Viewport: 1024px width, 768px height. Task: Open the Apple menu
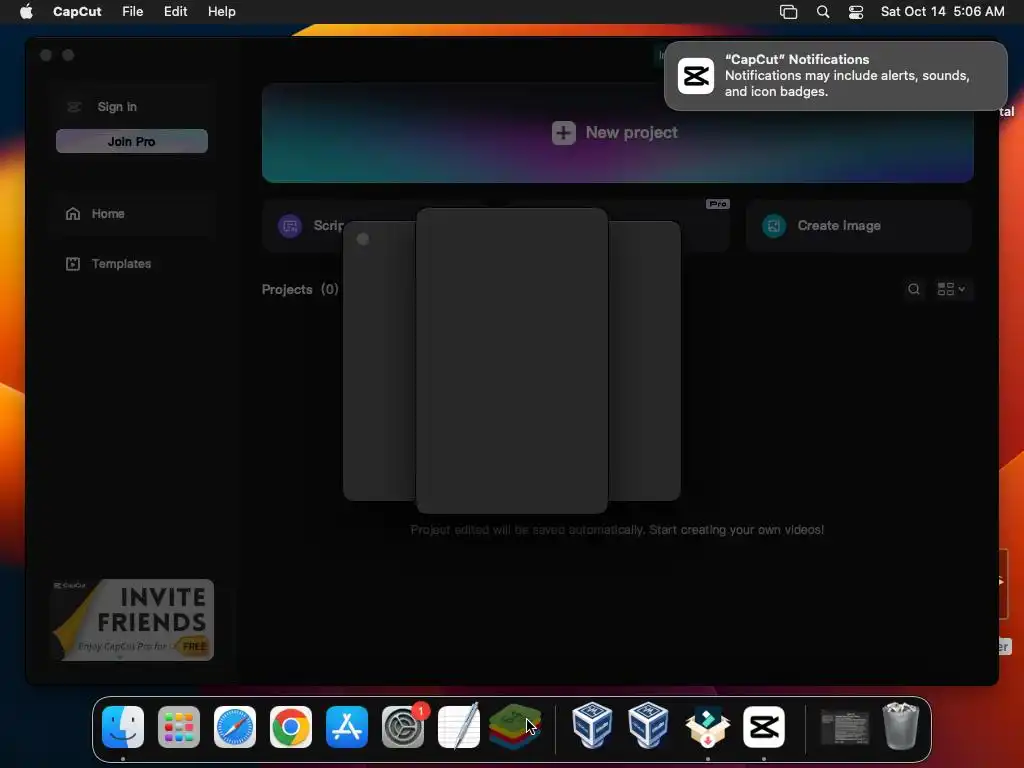[26, 11]
